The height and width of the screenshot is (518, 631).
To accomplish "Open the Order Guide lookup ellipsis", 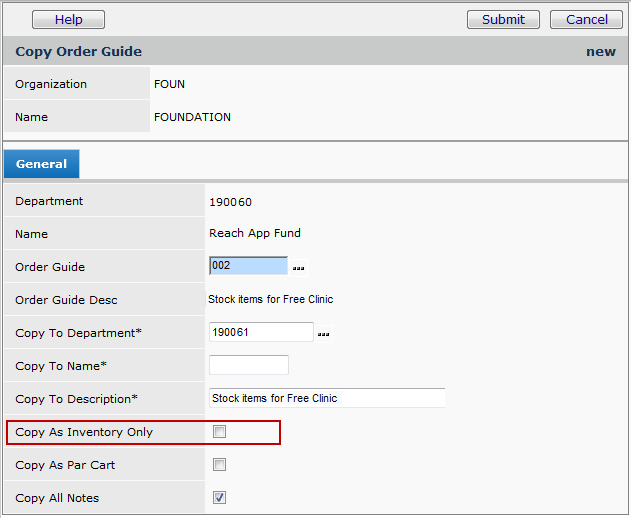I will (299, 268).
